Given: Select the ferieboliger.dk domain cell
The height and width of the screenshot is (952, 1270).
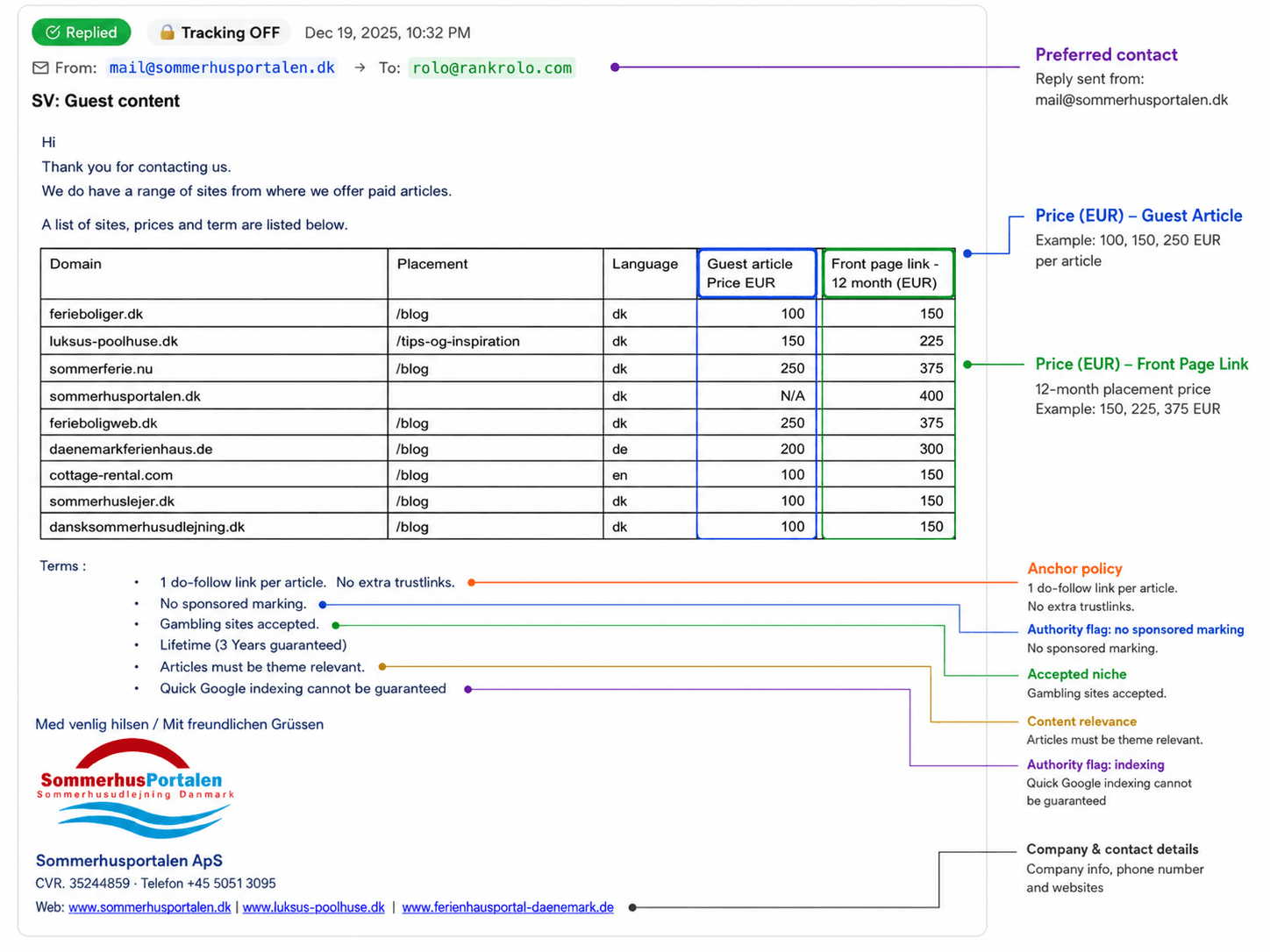Looking at the screenshot, I should 214,314.
